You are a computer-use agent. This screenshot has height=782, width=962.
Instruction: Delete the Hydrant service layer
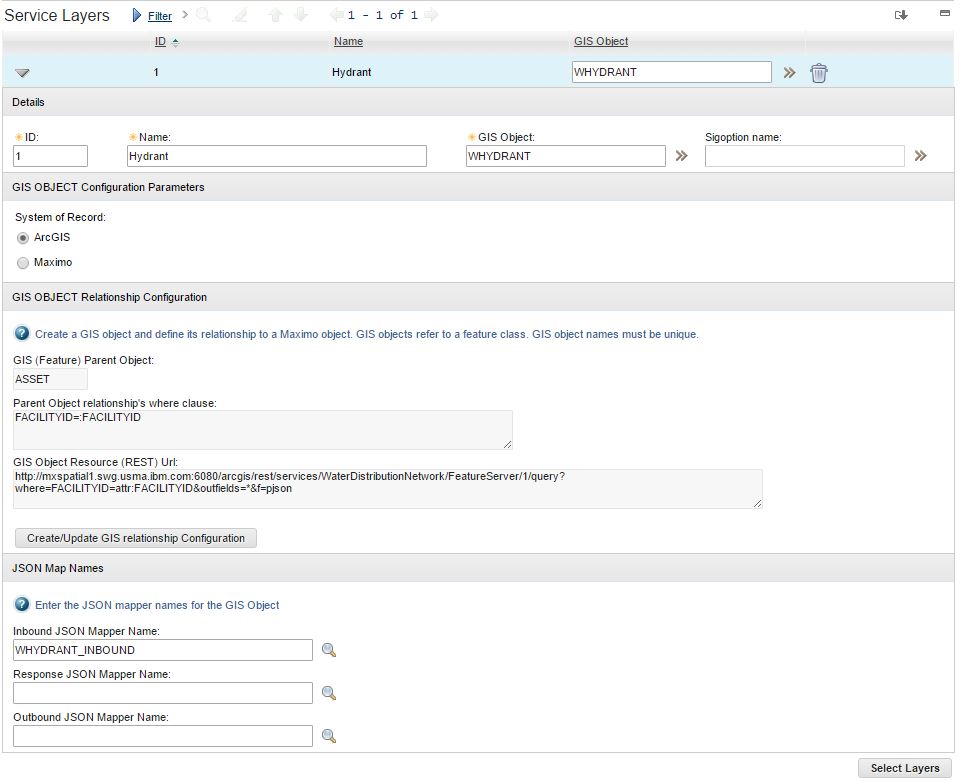tap(819, 72)
